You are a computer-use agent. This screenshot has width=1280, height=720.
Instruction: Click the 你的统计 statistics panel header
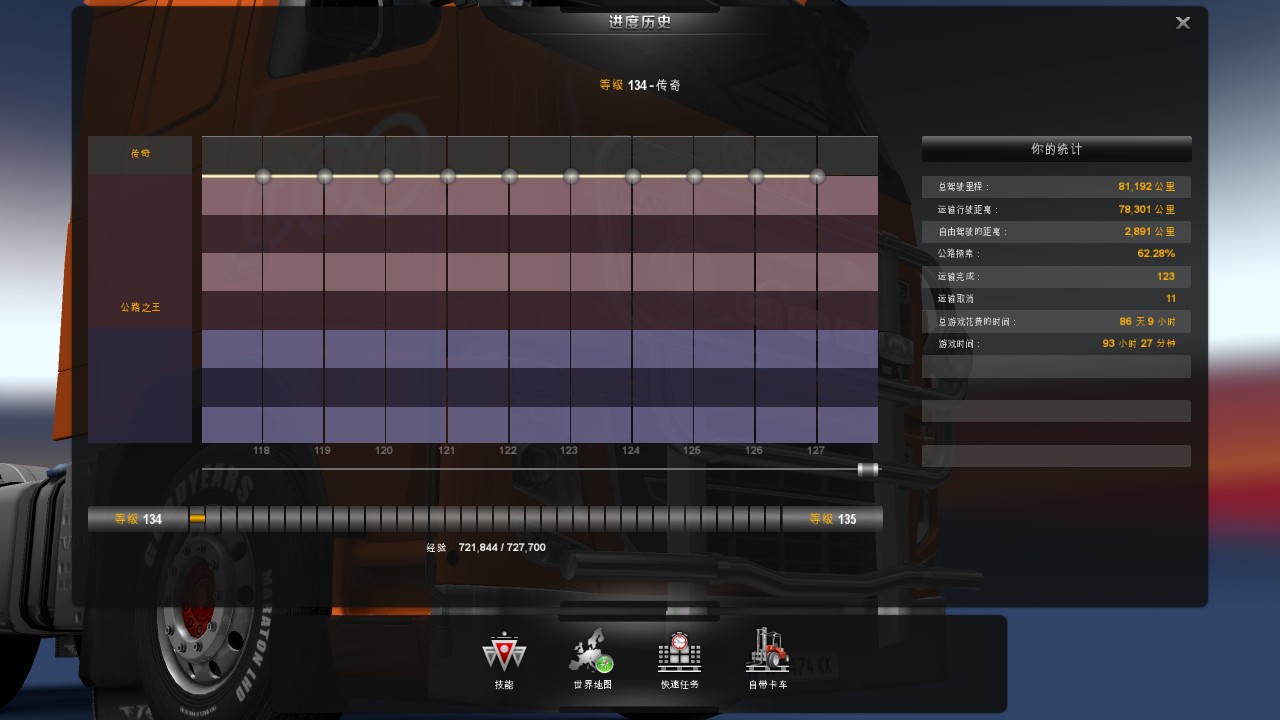[x=1056, y=149]
